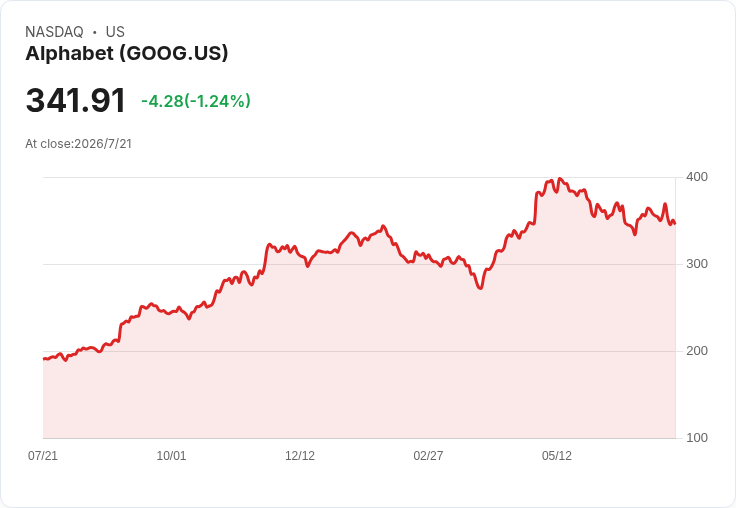
Task: Click the US market label
Action: pos(115,32)
